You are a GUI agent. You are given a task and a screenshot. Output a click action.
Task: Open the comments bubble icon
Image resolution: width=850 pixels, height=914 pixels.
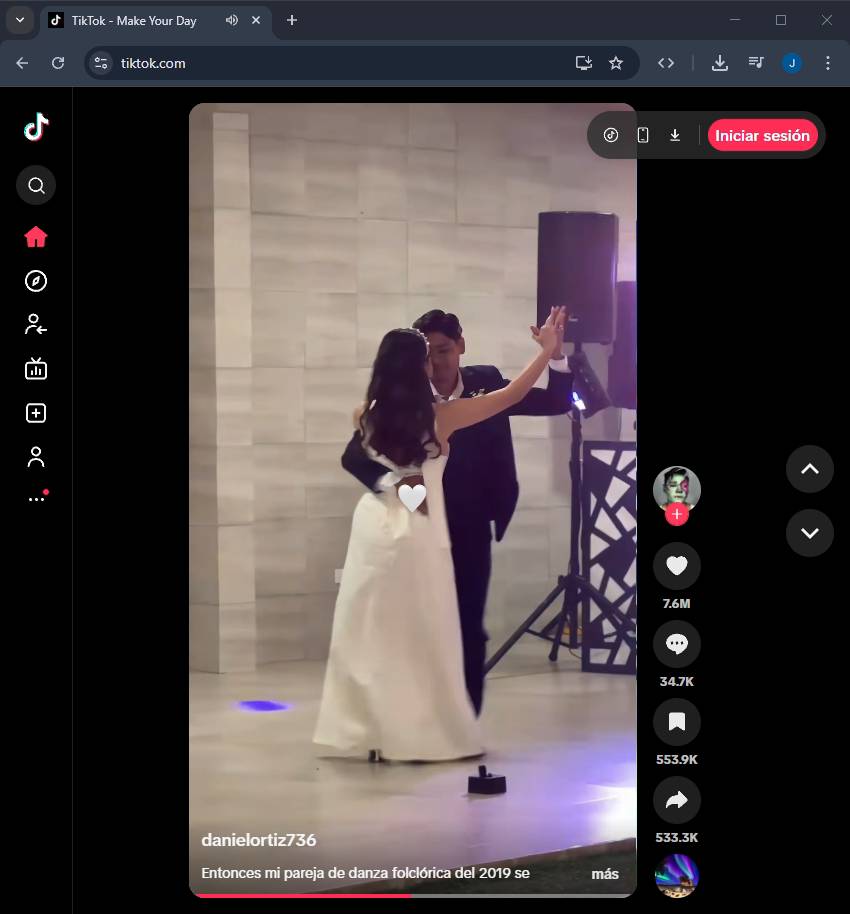click(x=677, y=644)
